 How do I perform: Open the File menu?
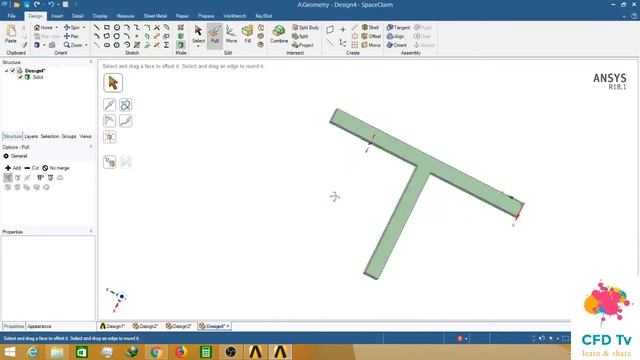click(x=11, y=16)
